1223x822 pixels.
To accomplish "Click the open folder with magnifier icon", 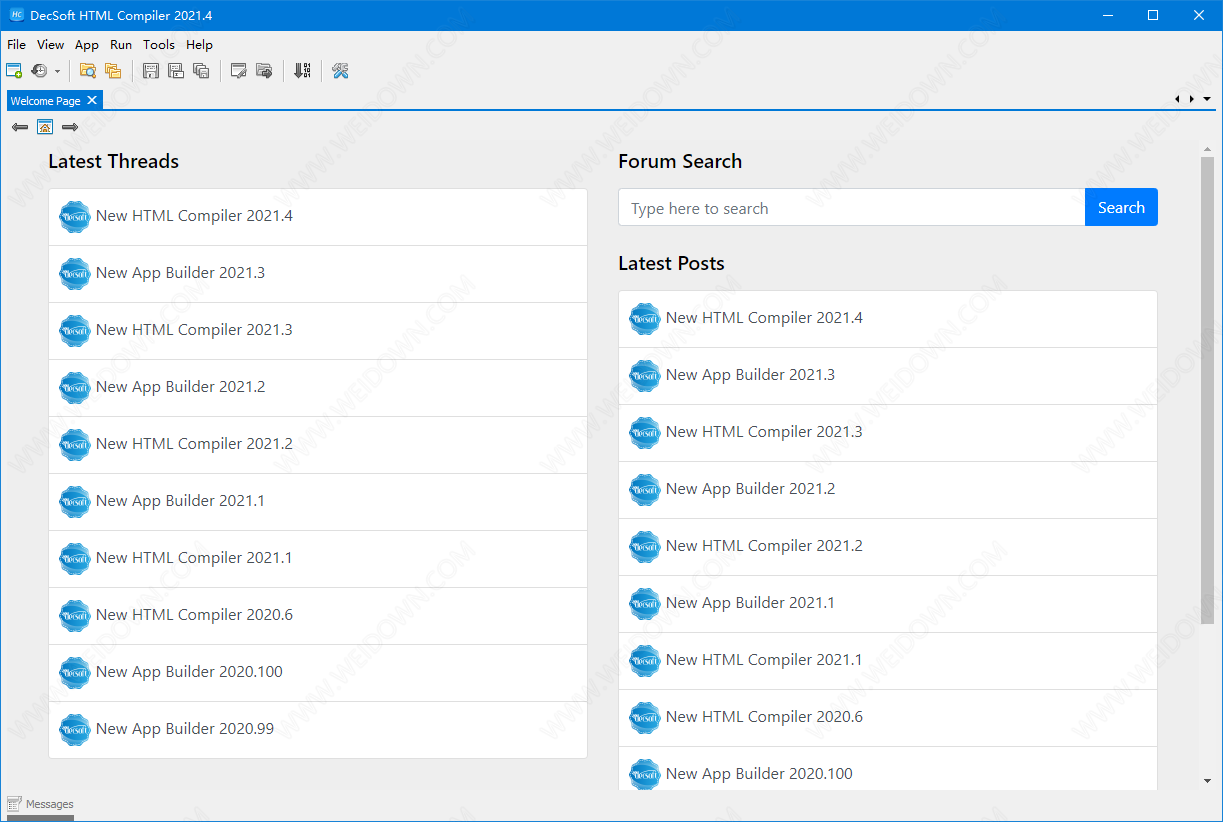I will pos(88,71).
